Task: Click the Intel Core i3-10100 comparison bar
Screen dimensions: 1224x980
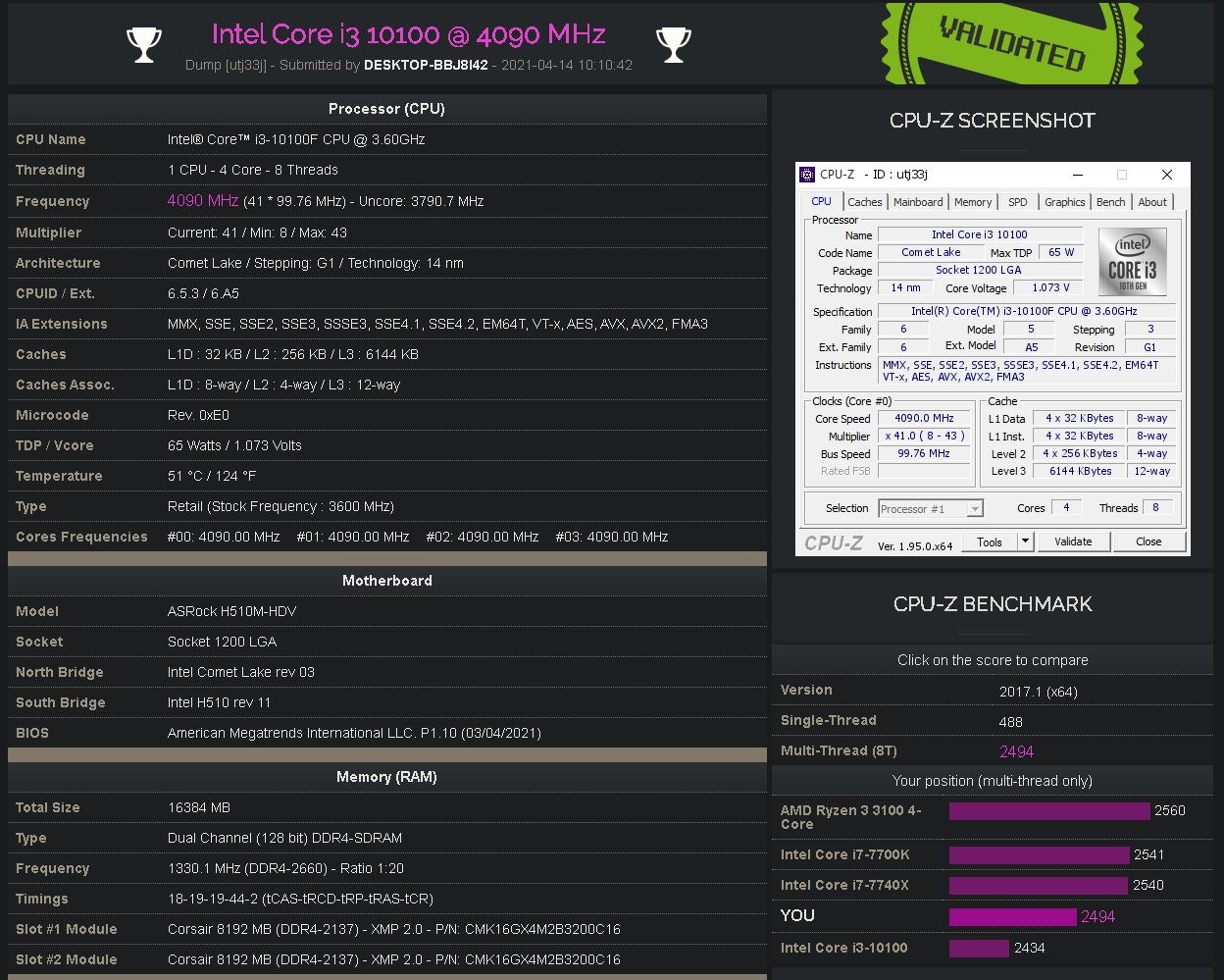Action: click(x=979, y=949)
